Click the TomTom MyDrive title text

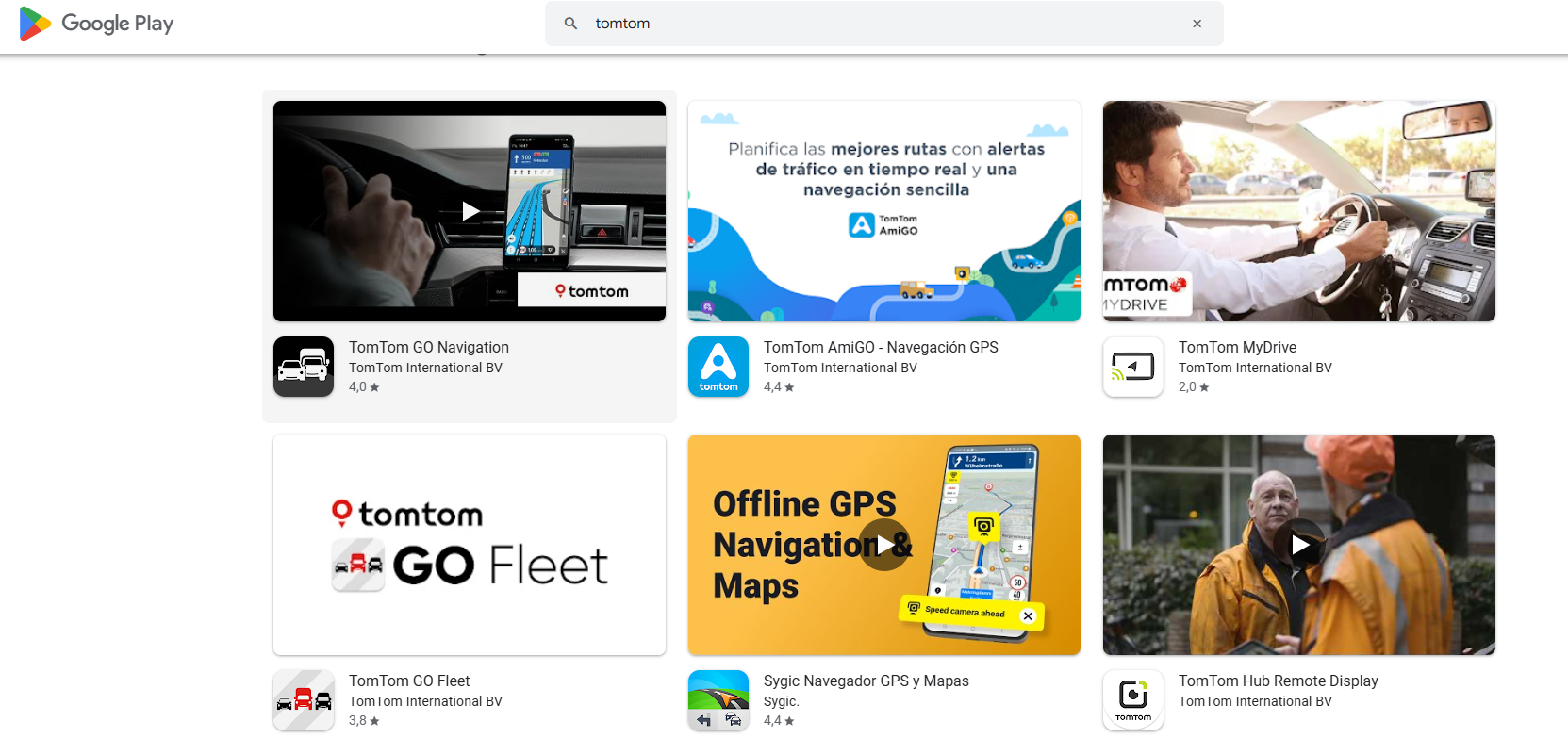(x=1237, y=347)
